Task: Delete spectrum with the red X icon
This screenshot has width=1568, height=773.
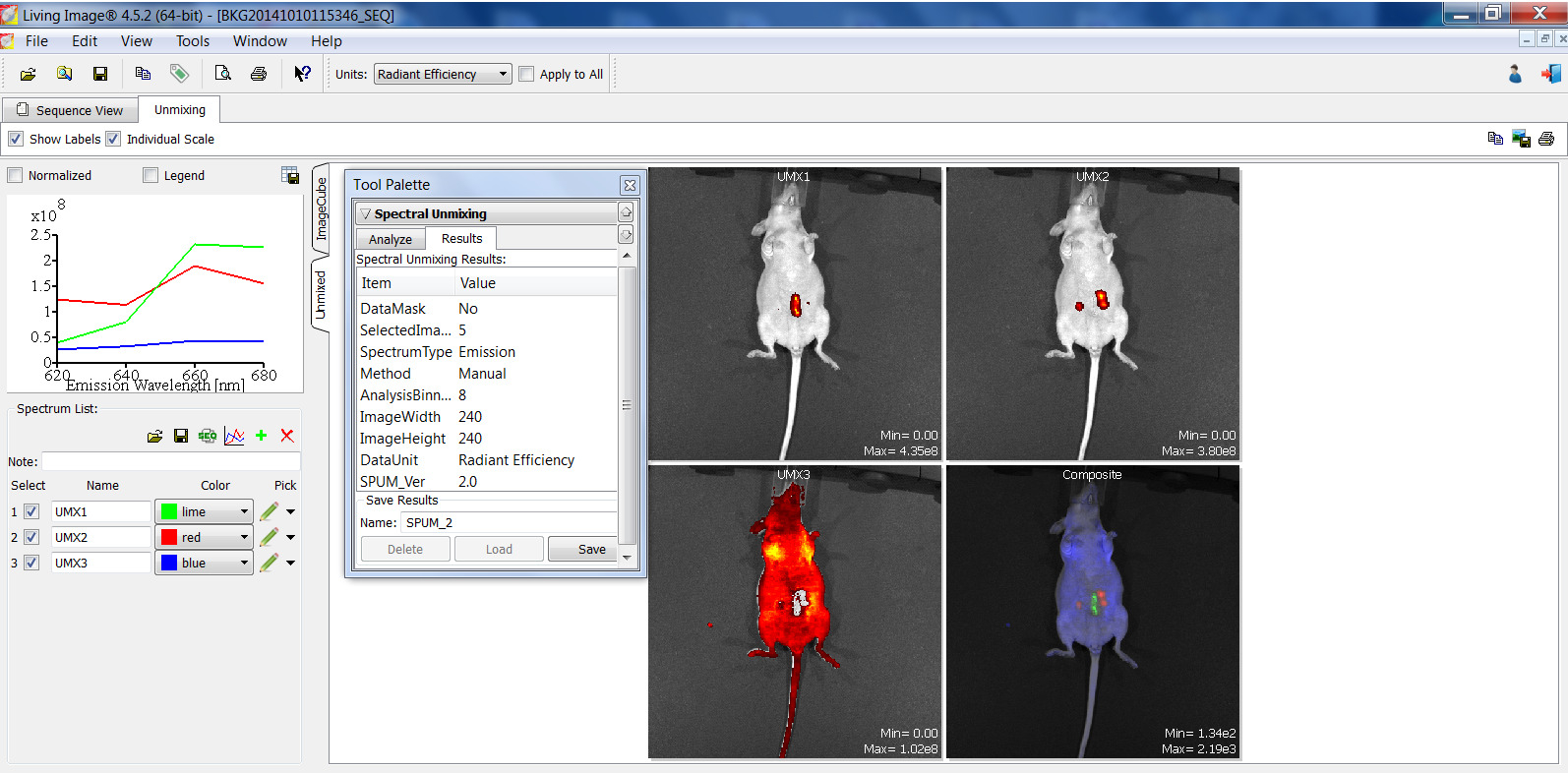Action: coord(287,436)
